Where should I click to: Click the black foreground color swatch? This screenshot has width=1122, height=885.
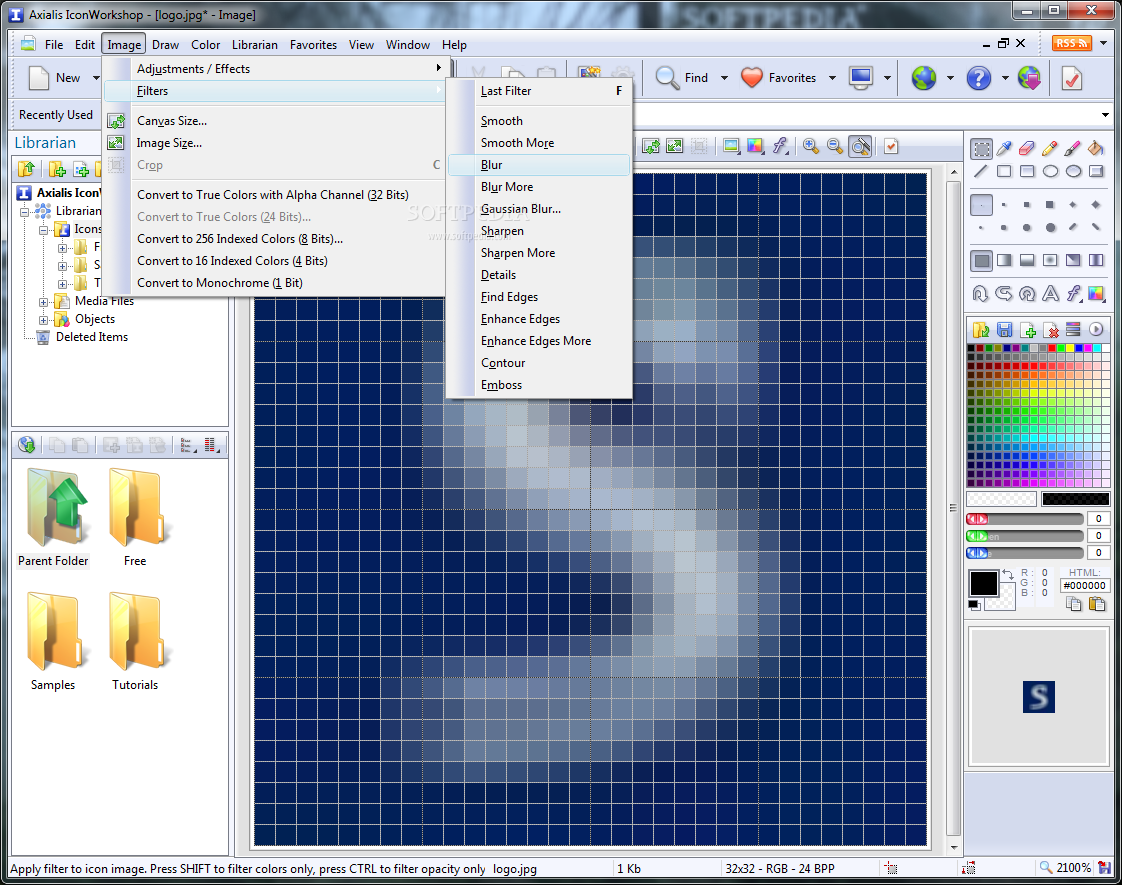[983, 583]
